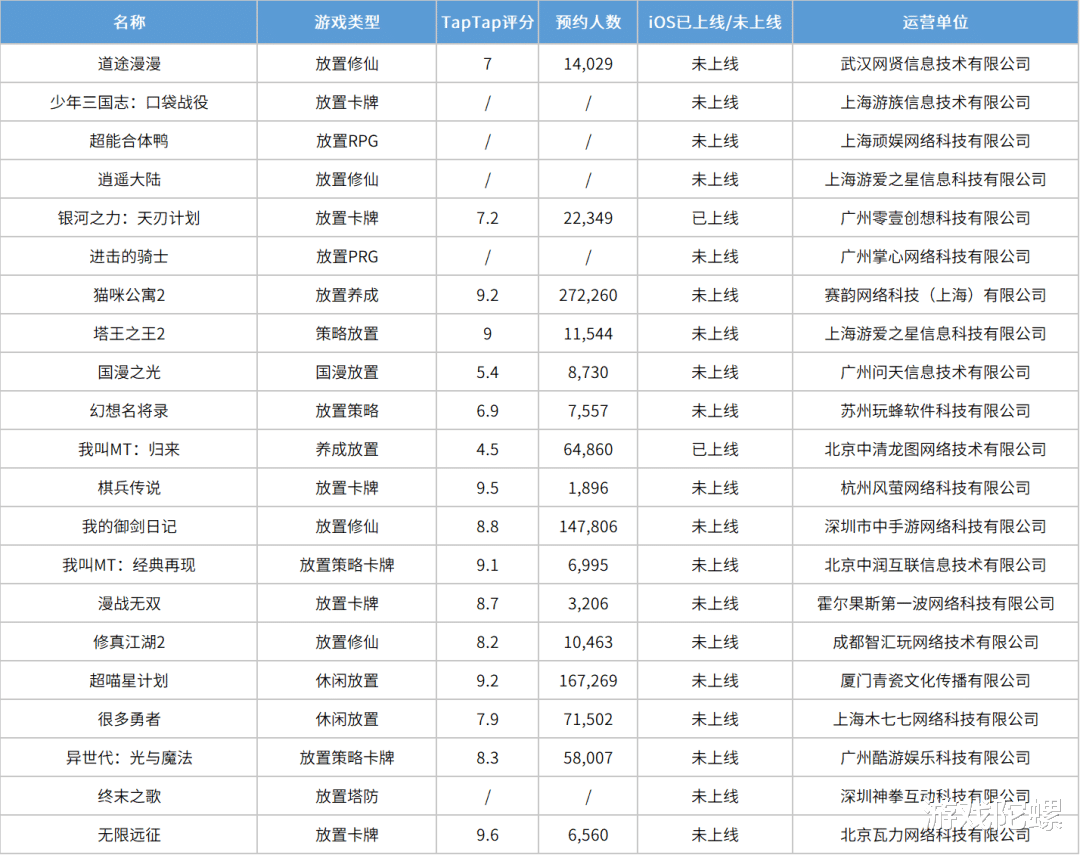The width and height of the screenshot is (1080, 855).
Task: Click operator 武汉网贤信息技术有限公司
Action: 935,64
